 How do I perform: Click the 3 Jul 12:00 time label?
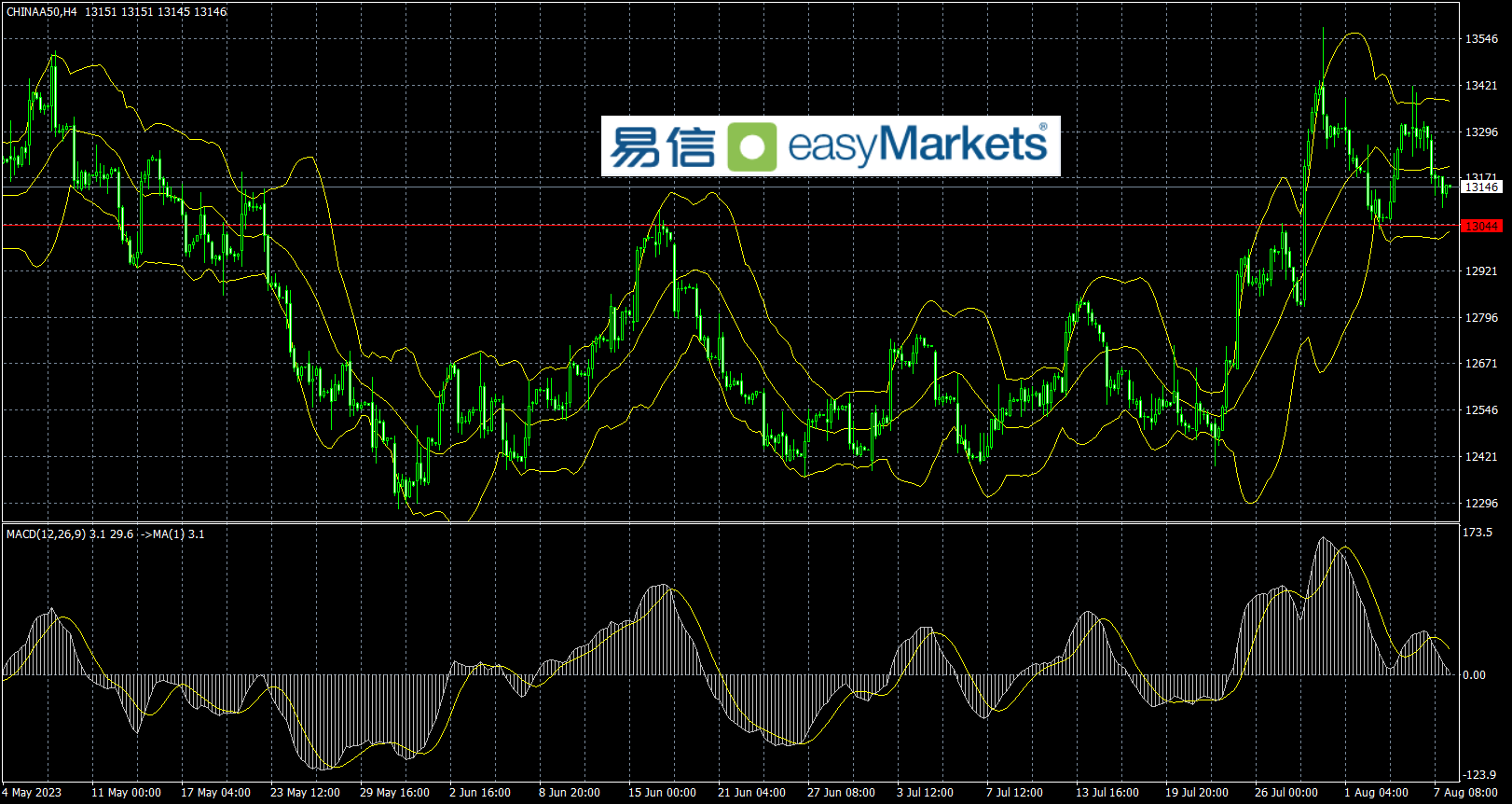click(x=925, y=793)
